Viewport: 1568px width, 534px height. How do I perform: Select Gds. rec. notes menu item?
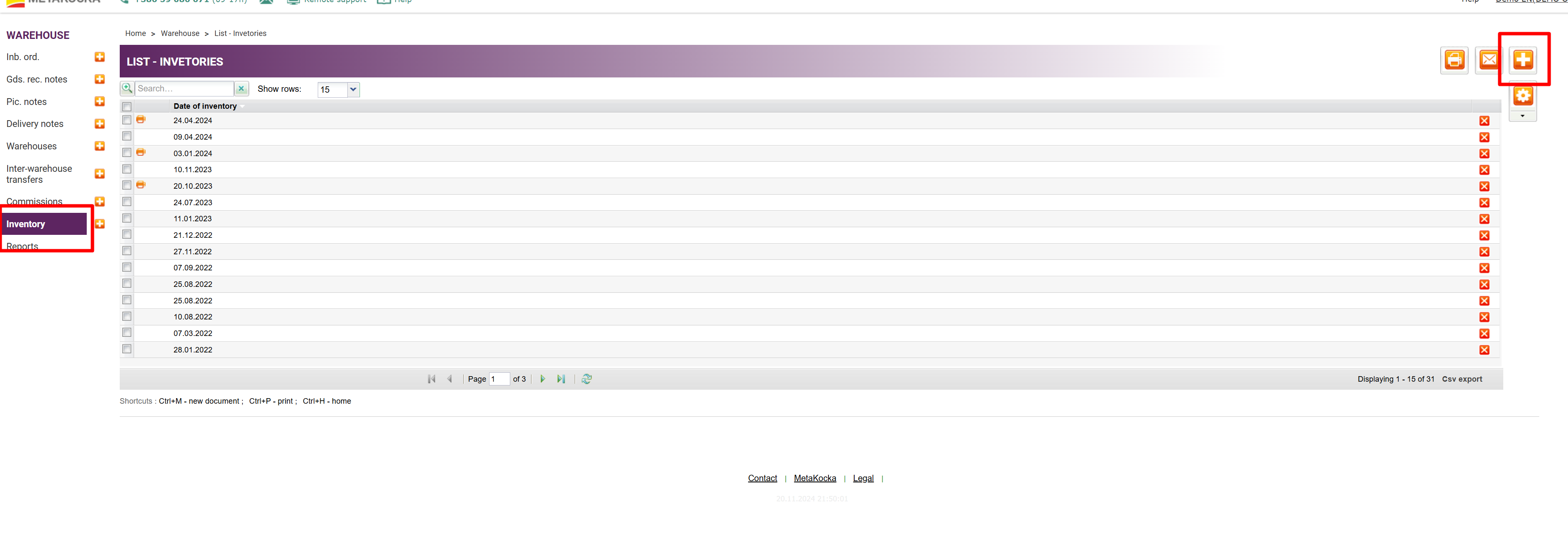pos(36,79)
